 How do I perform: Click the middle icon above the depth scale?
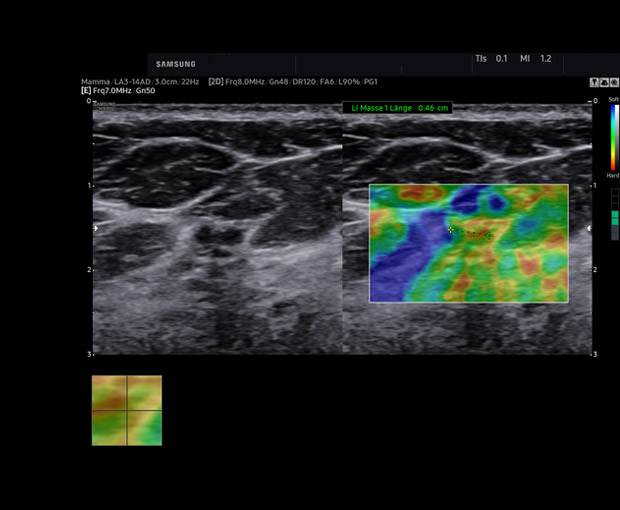click(x=604, y=82)
